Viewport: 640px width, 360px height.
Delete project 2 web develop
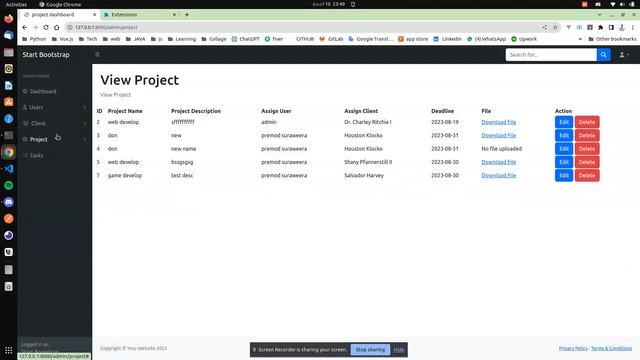tap(587, 122)
